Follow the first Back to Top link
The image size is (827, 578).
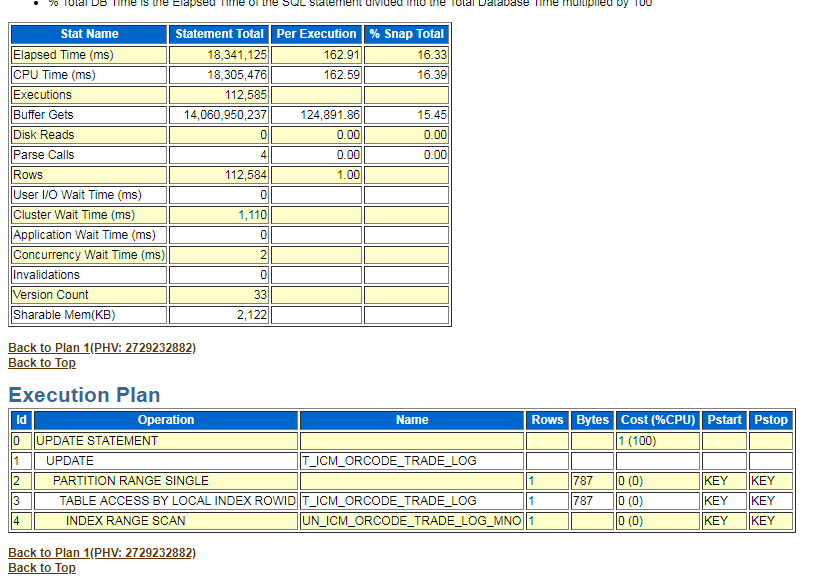[x=42, y=363]
